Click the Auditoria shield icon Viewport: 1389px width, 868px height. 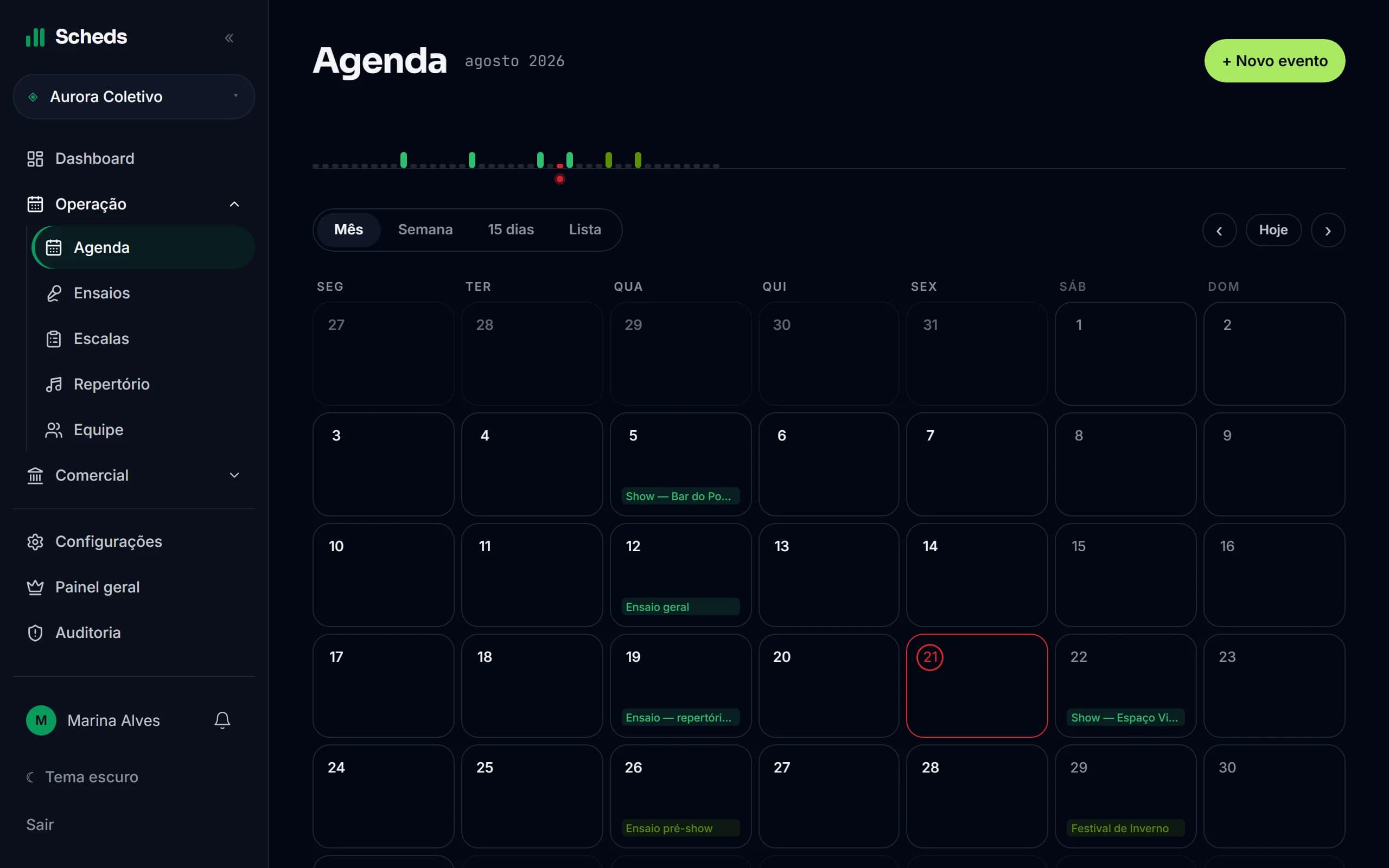(x=35, y=633)
